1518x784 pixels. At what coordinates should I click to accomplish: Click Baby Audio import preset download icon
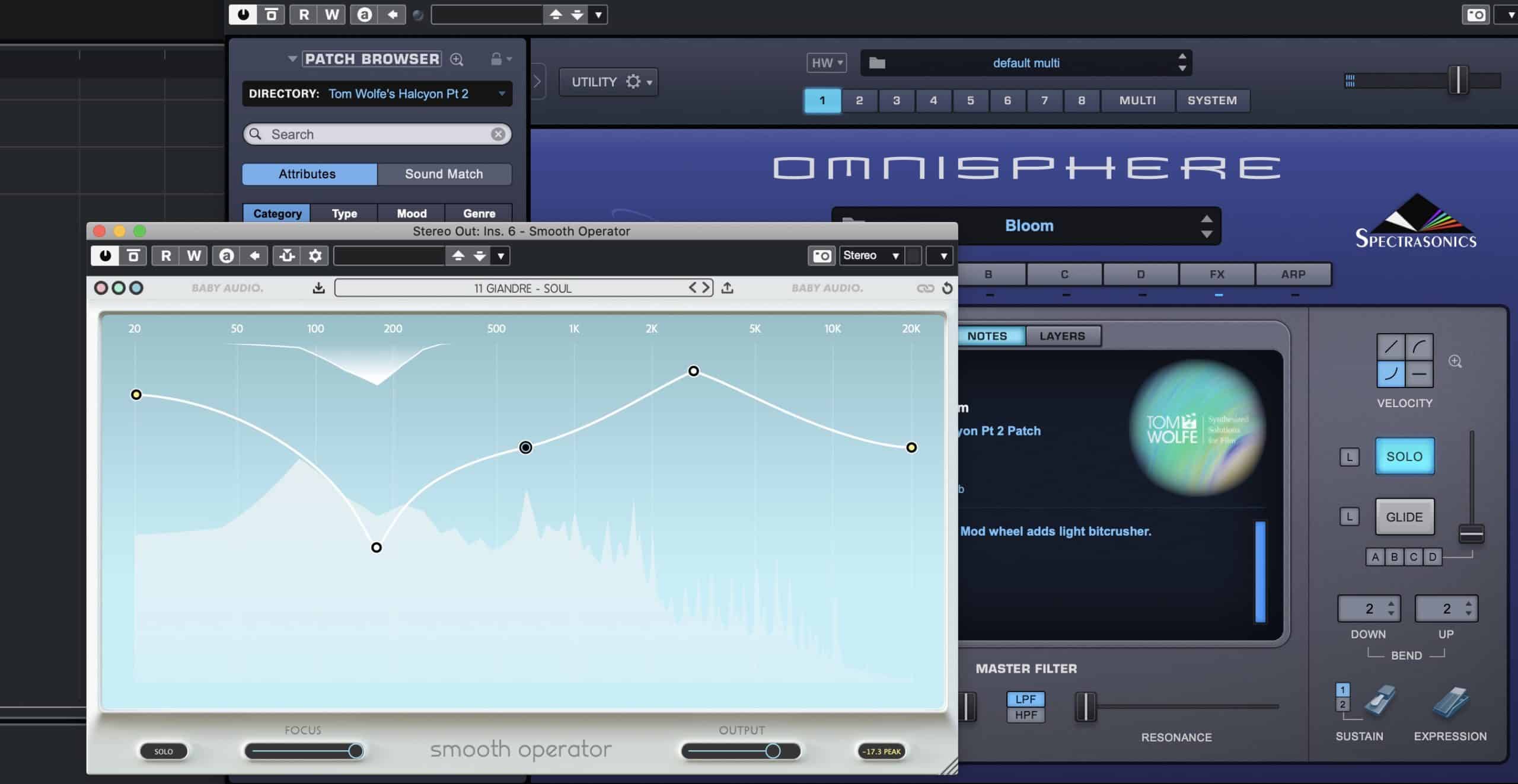(318, 288)
